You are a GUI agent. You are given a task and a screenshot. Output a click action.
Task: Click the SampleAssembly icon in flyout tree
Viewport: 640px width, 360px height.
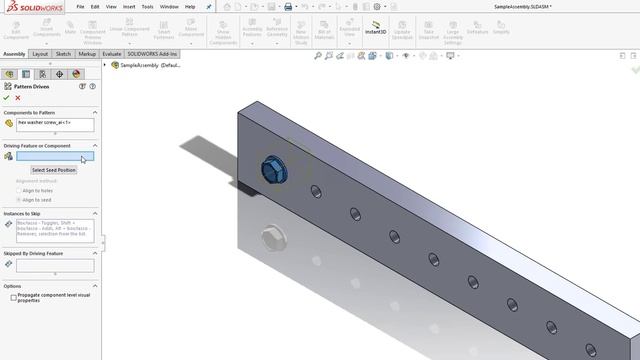point(115,65)
